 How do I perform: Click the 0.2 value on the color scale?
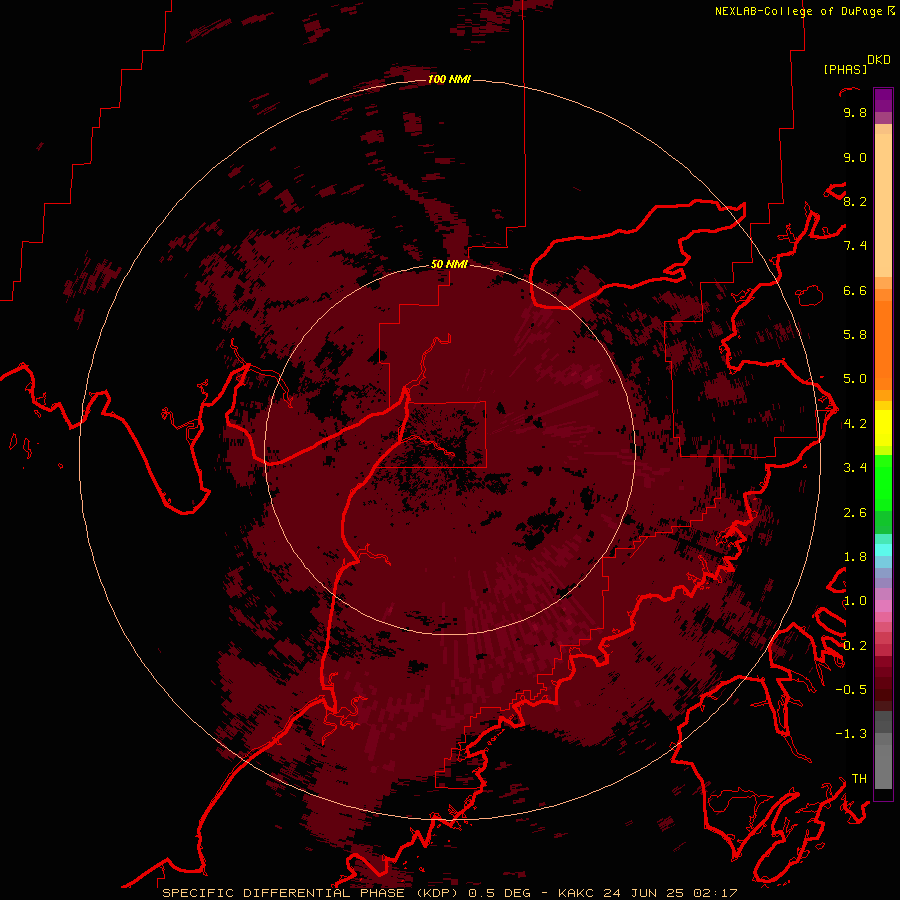[x=855, y=646]
